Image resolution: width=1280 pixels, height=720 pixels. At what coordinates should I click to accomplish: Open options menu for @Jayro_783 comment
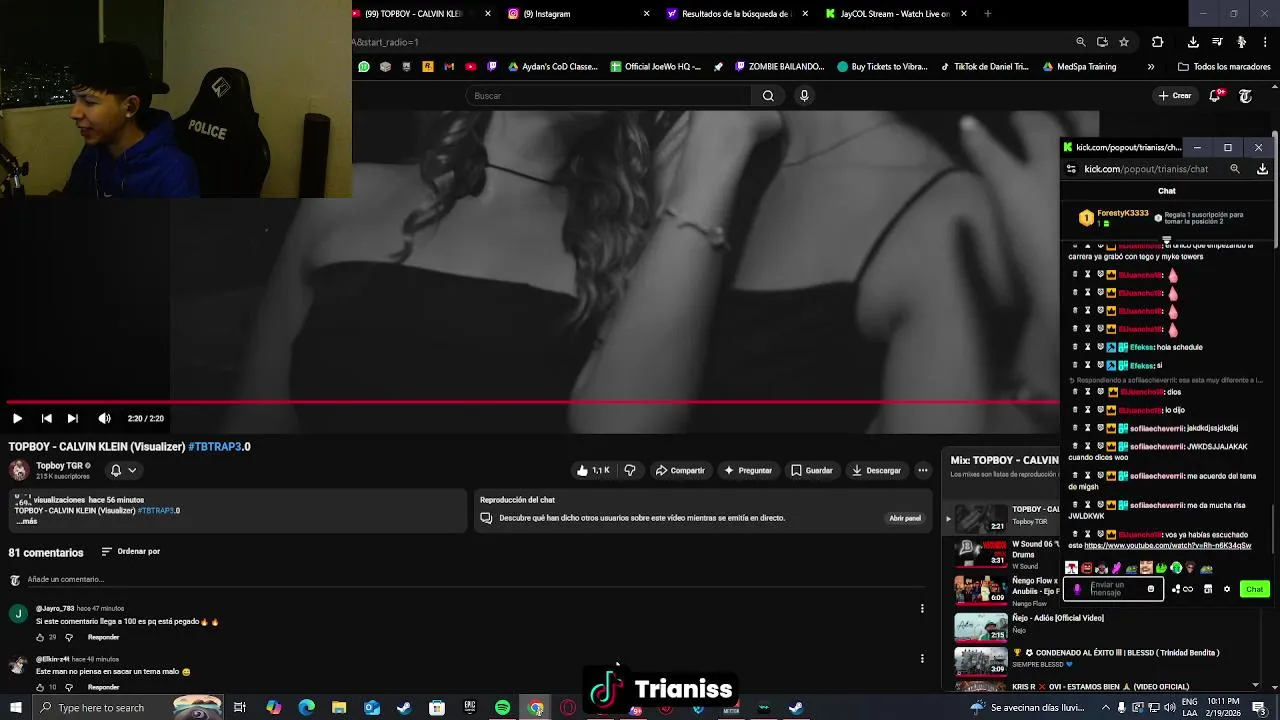click(x=922, y=608)
